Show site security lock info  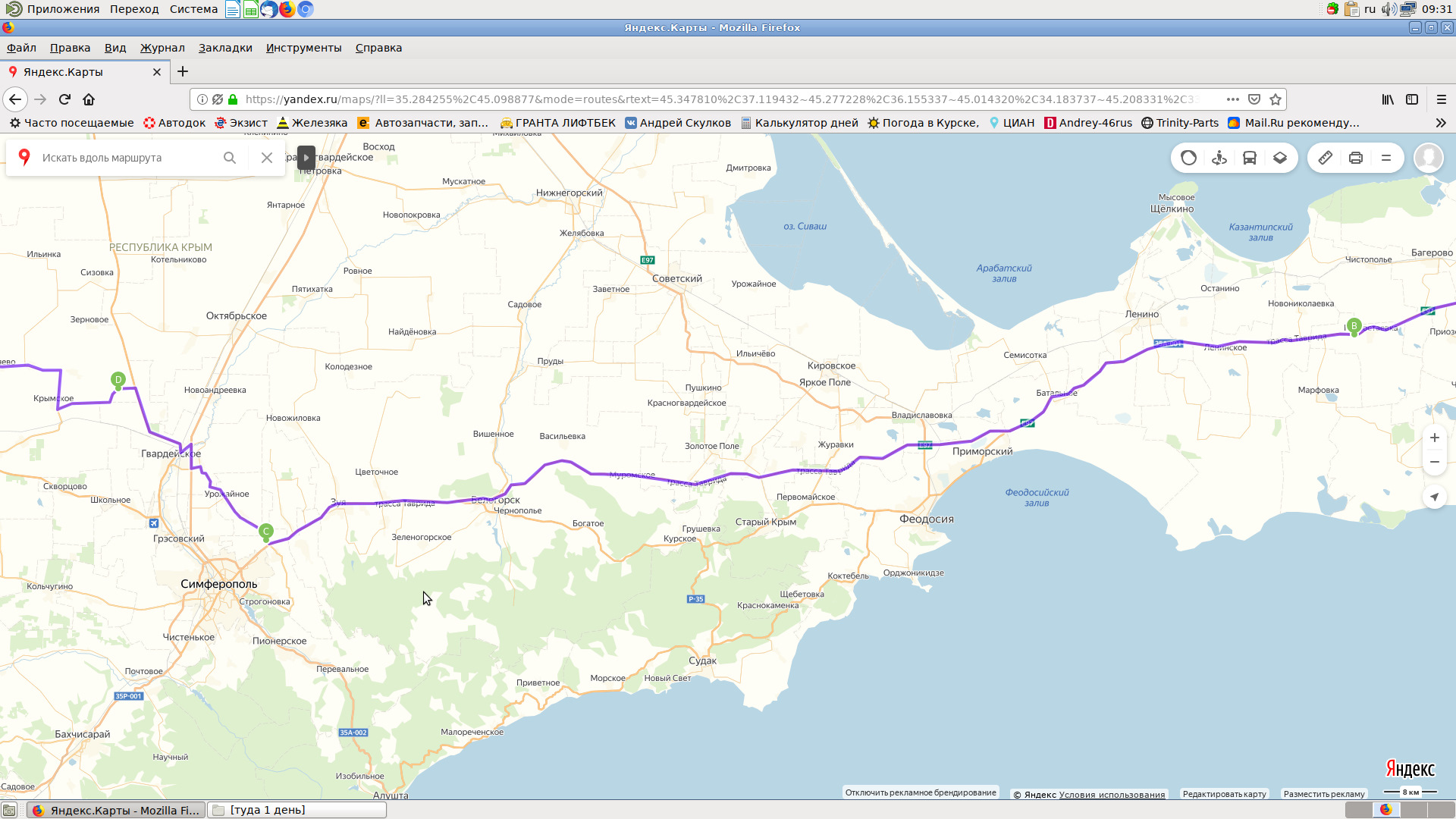(x=233, y=99)
